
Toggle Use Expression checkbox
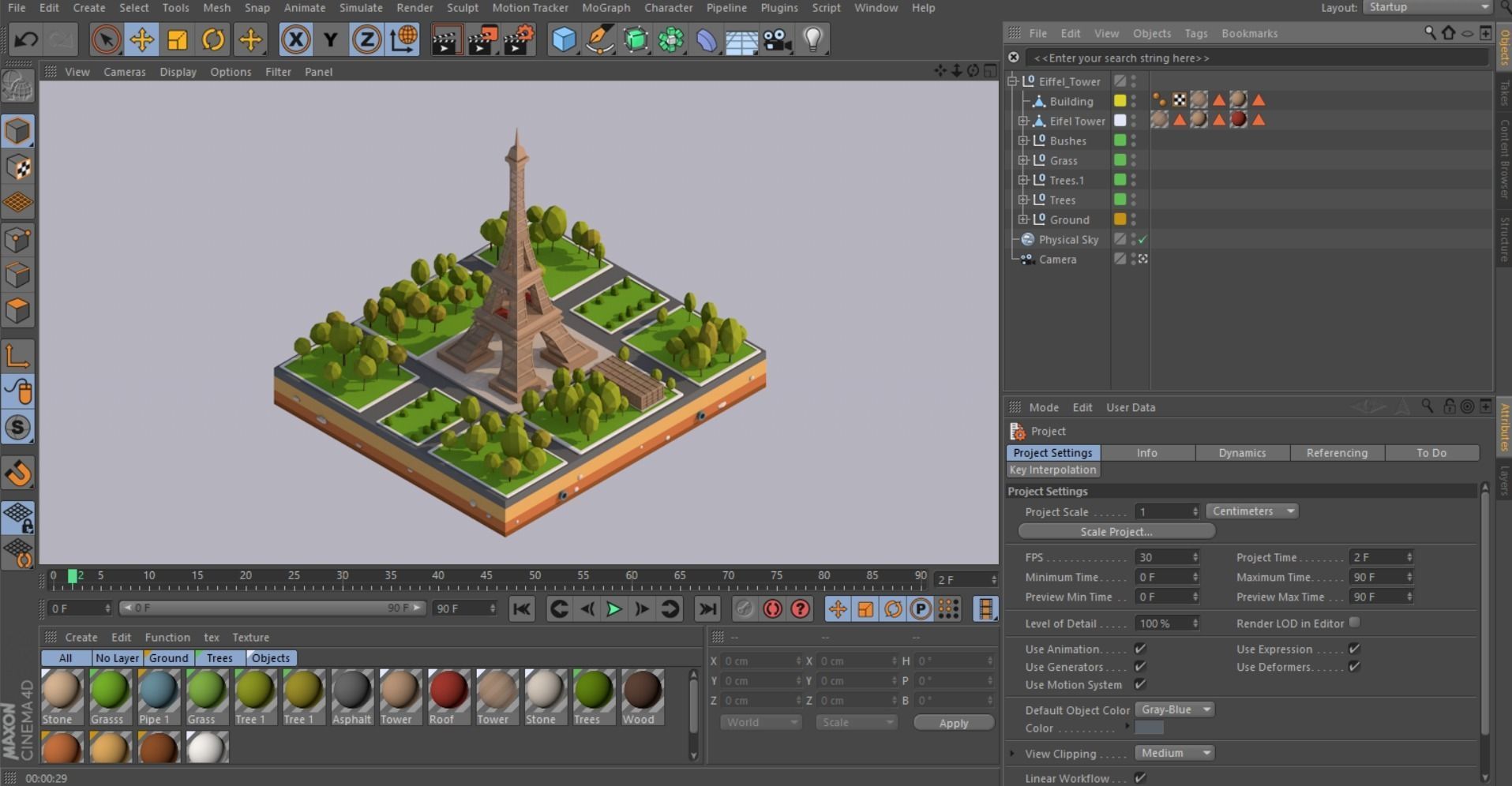click(1354, 648)
